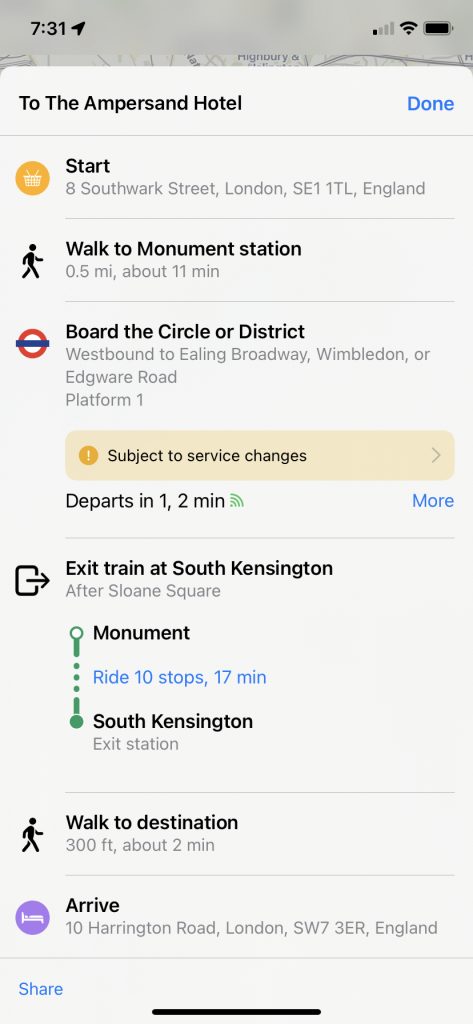Tap the location arrow in status bar
Image resolution: width=473 pixels, height=1024 pixels.
tap(78, 29)
